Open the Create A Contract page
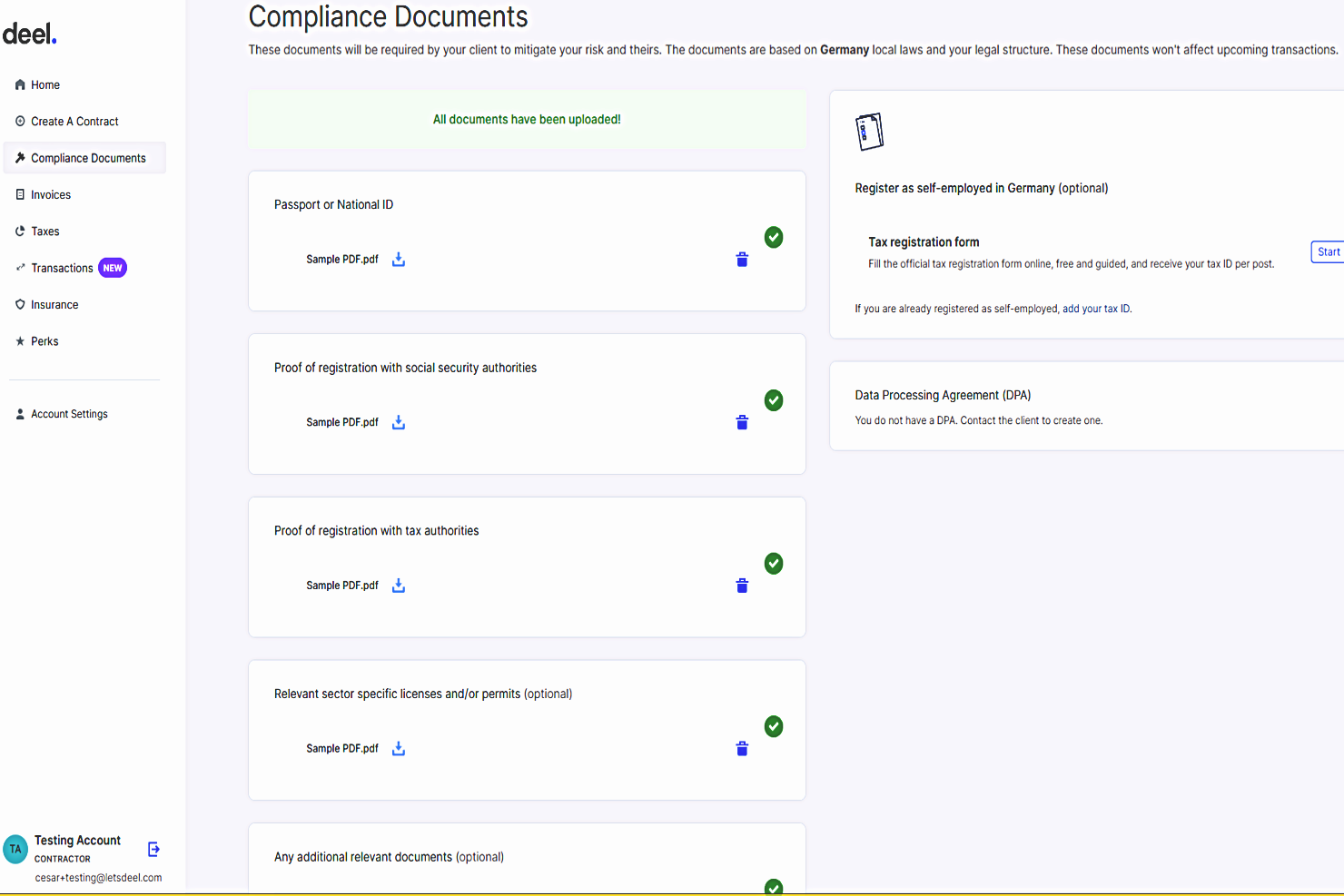The height and width of the screenshot is (896, 1344). [x=74, y=122]
